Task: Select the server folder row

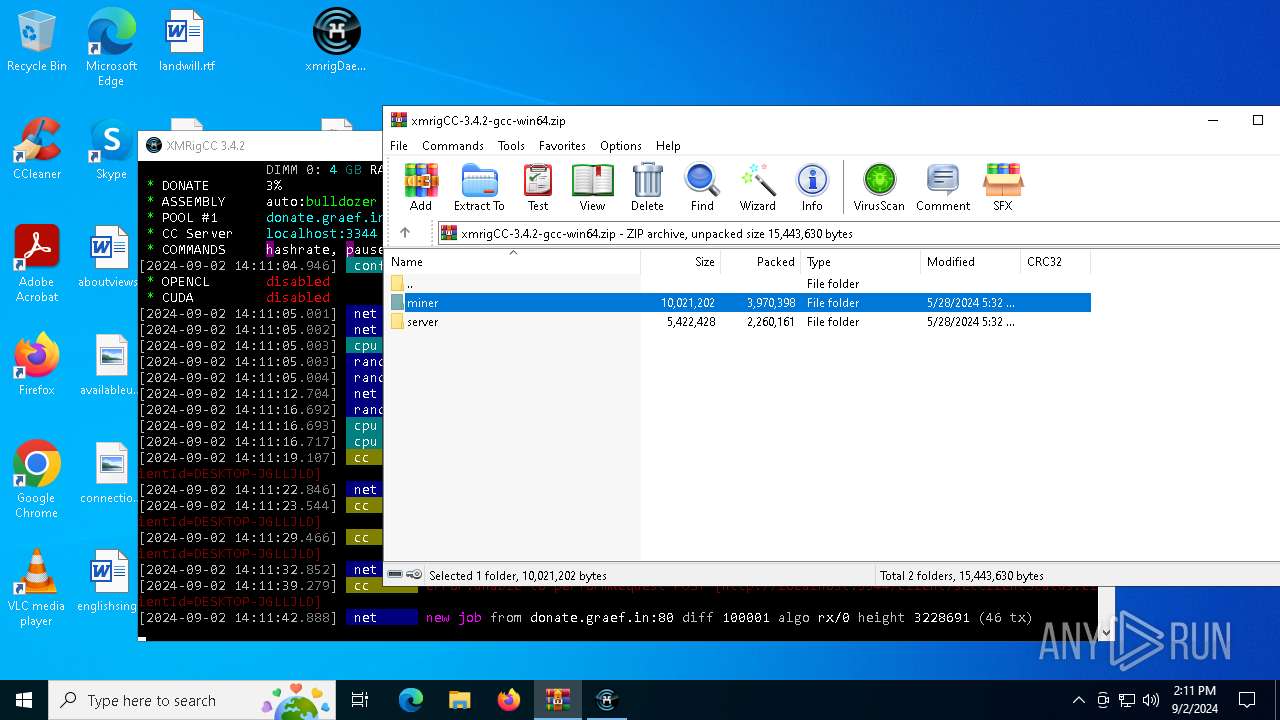Action: coord(738,322)
